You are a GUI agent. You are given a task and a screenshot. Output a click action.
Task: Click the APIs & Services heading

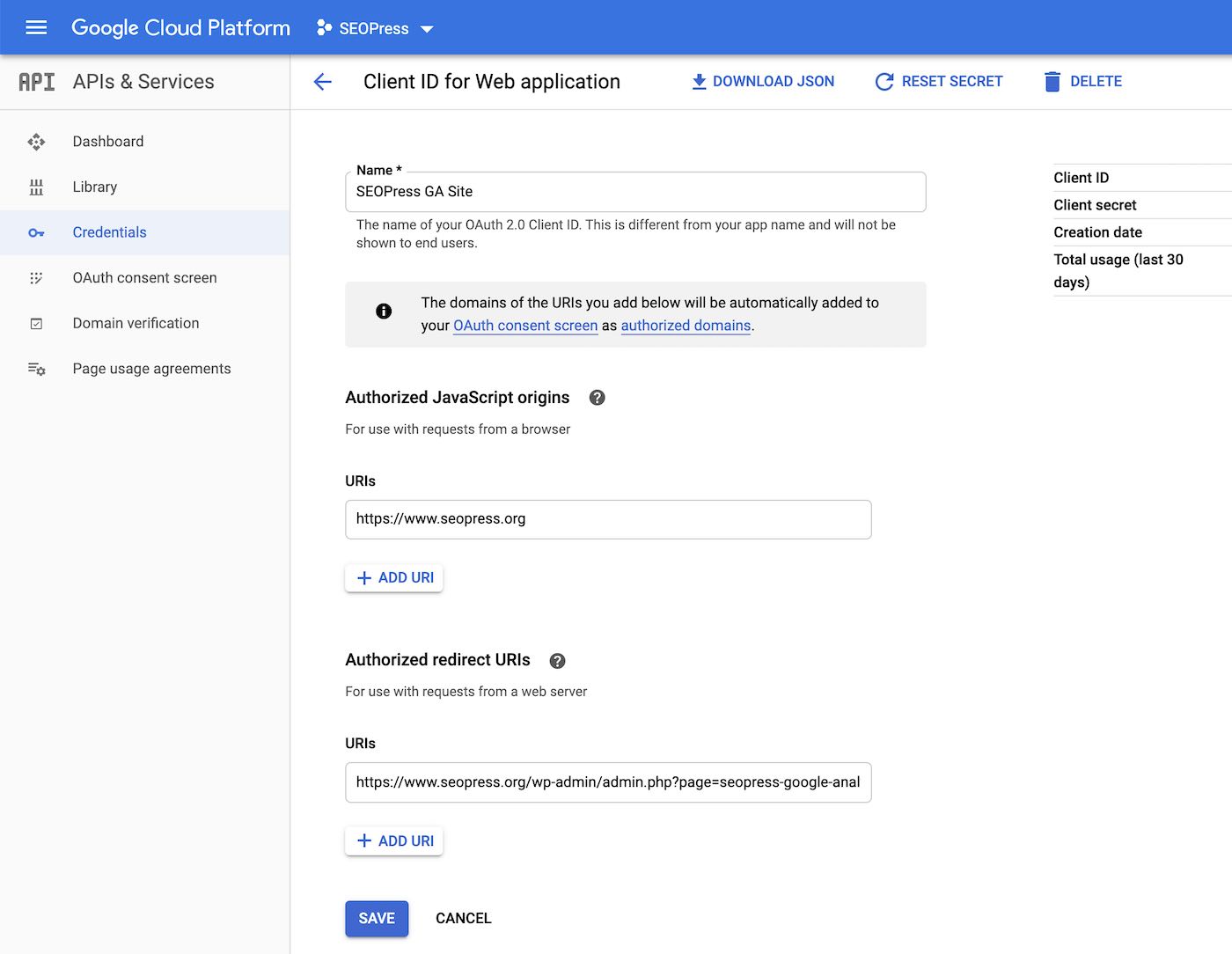143,82
